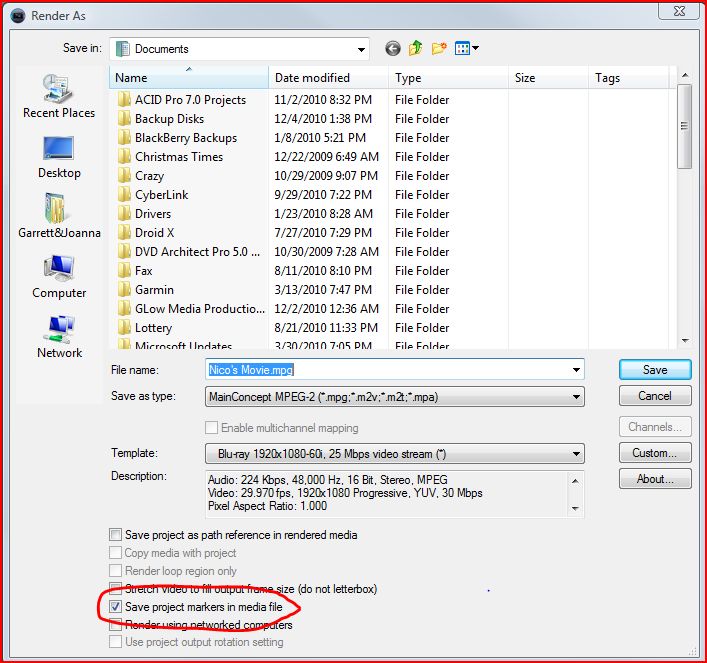Screen dimensions: 707x663
Task: Enable Stretch video to fill output frame
Action: click(x=116, y=589)
